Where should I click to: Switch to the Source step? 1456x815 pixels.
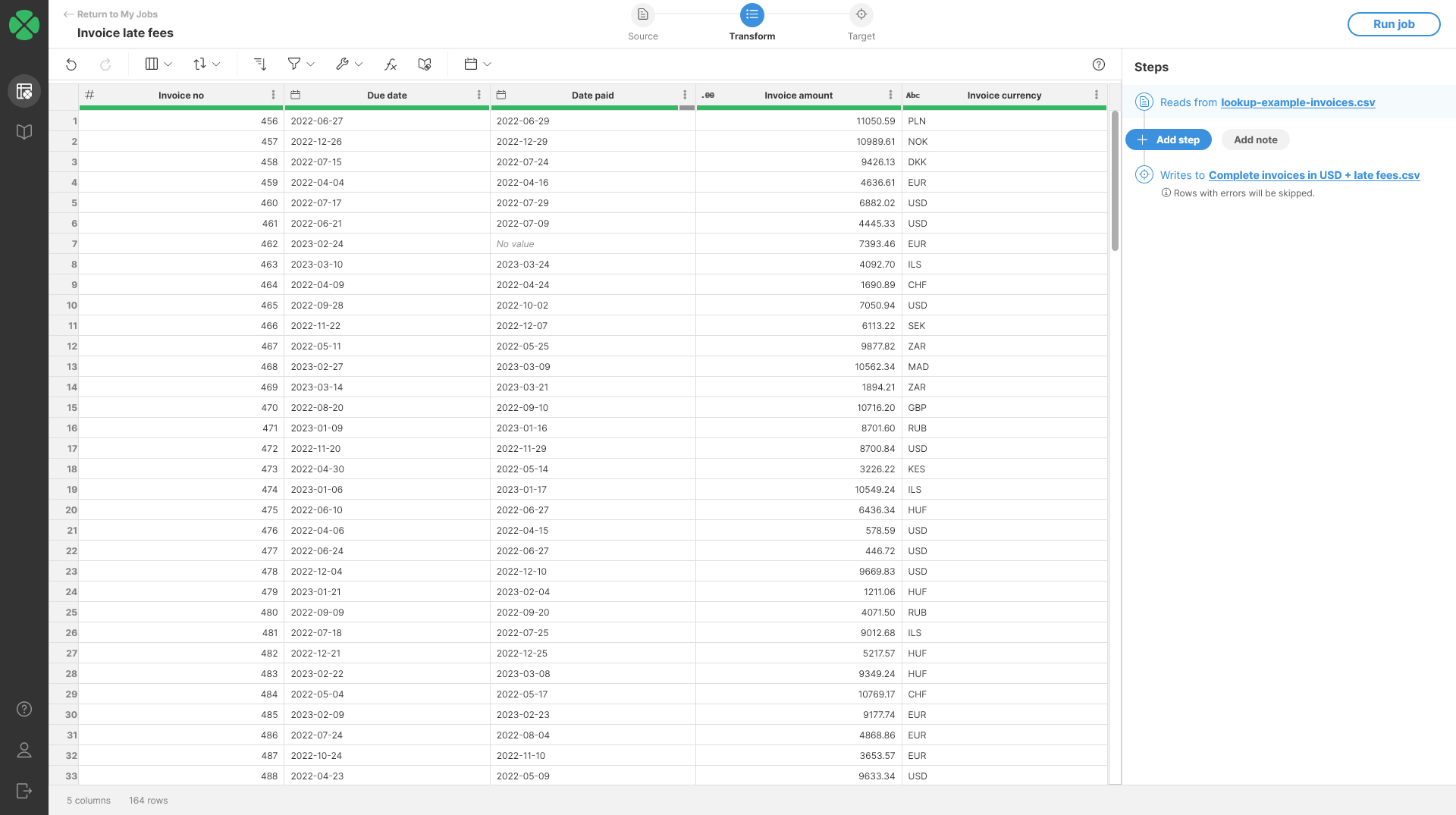[x=642, y=14]
